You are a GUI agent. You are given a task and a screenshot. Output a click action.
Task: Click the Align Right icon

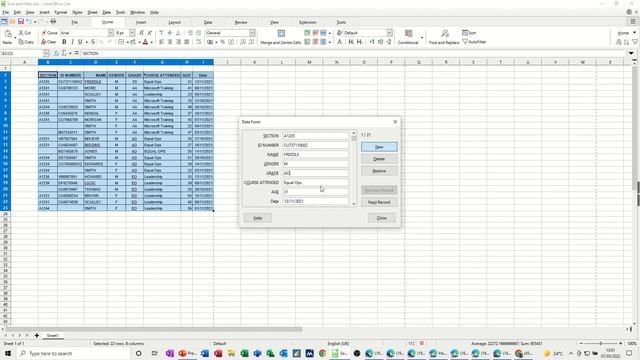(178, 42)
